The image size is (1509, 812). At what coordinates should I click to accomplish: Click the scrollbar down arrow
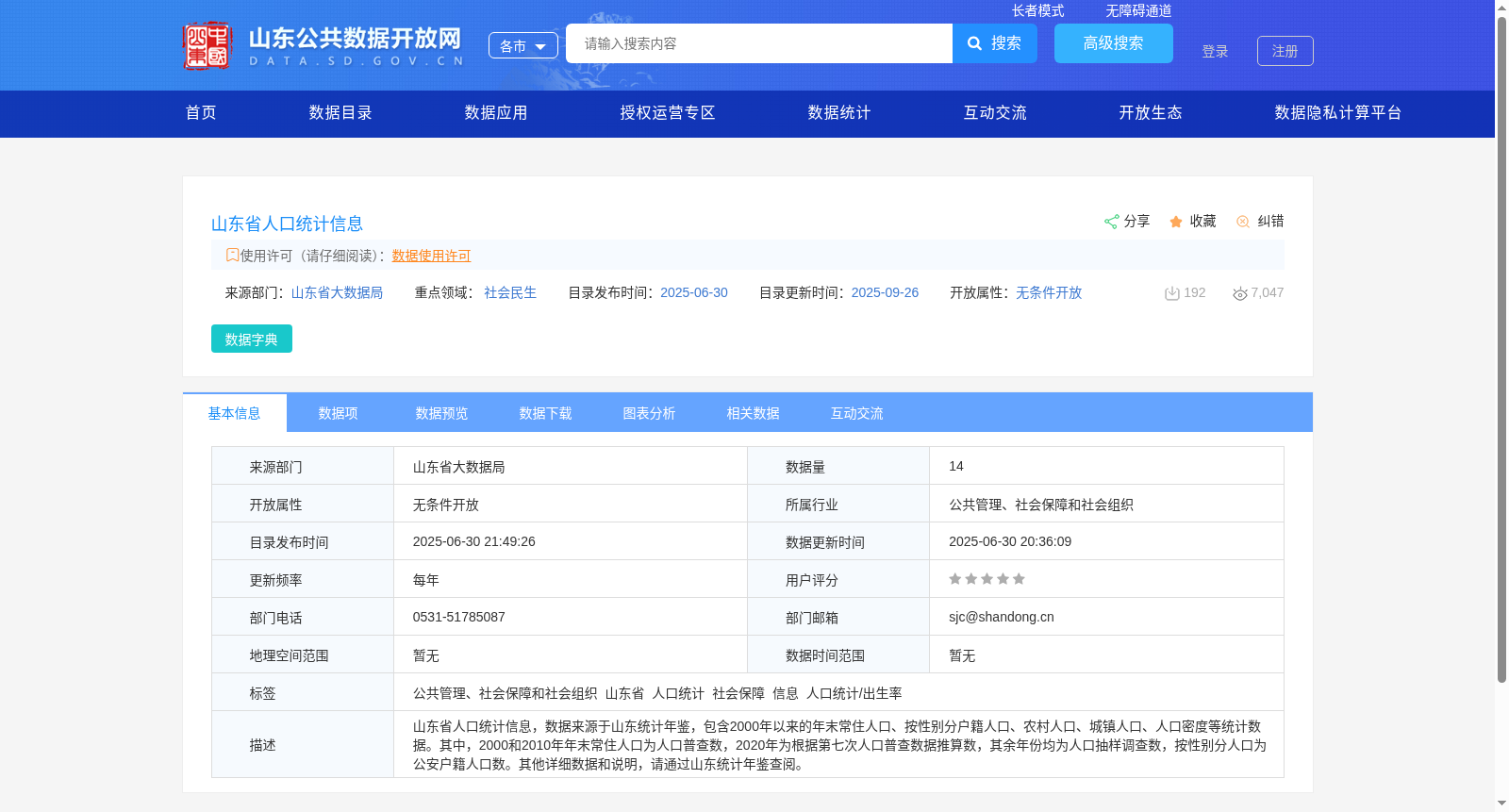click(1501, 804)
